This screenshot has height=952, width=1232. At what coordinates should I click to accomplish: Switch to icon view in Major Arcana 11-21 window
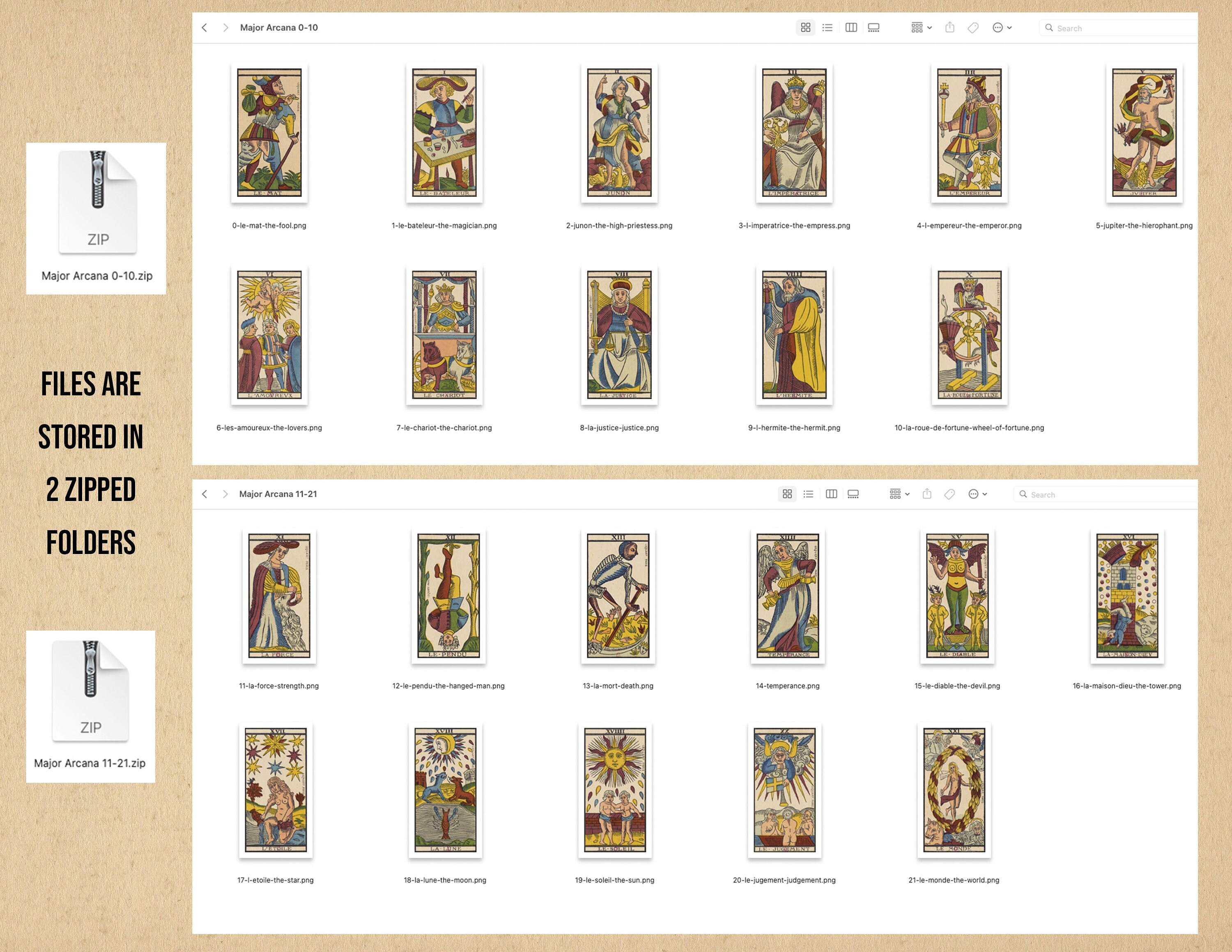pyautogui.click(x=788, y=494)
